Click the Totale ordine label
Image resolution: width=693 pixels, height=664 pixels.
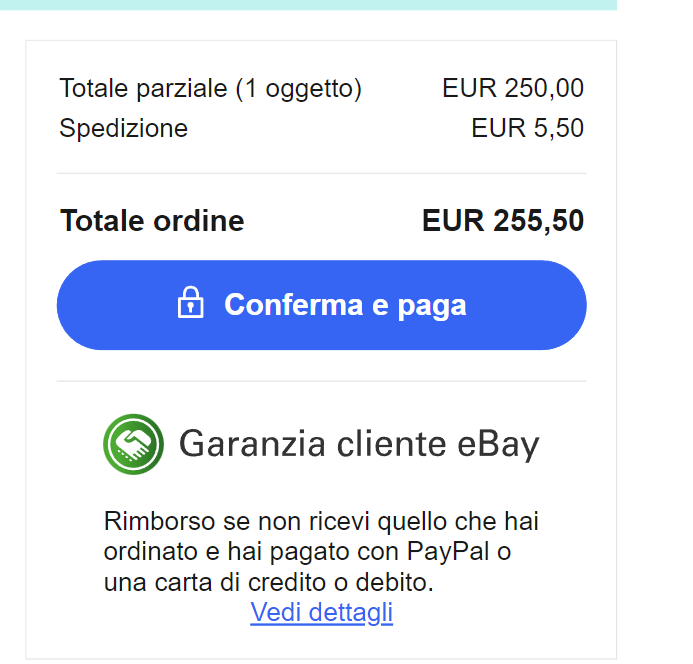coord(152,220)
